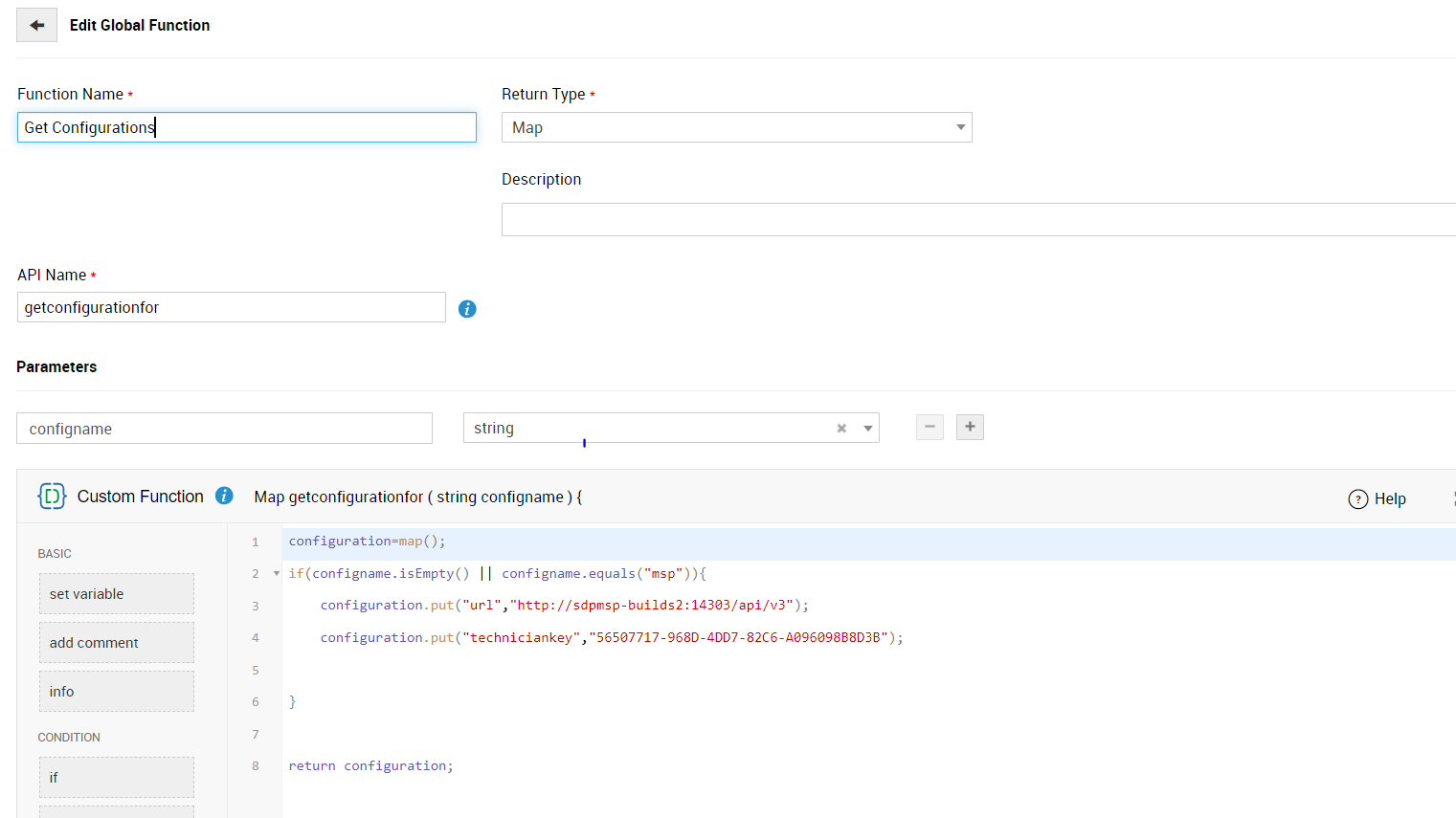The height and width of the screenshot is (818, 1456).
Task: Select the set variable block
Action: 117,594
